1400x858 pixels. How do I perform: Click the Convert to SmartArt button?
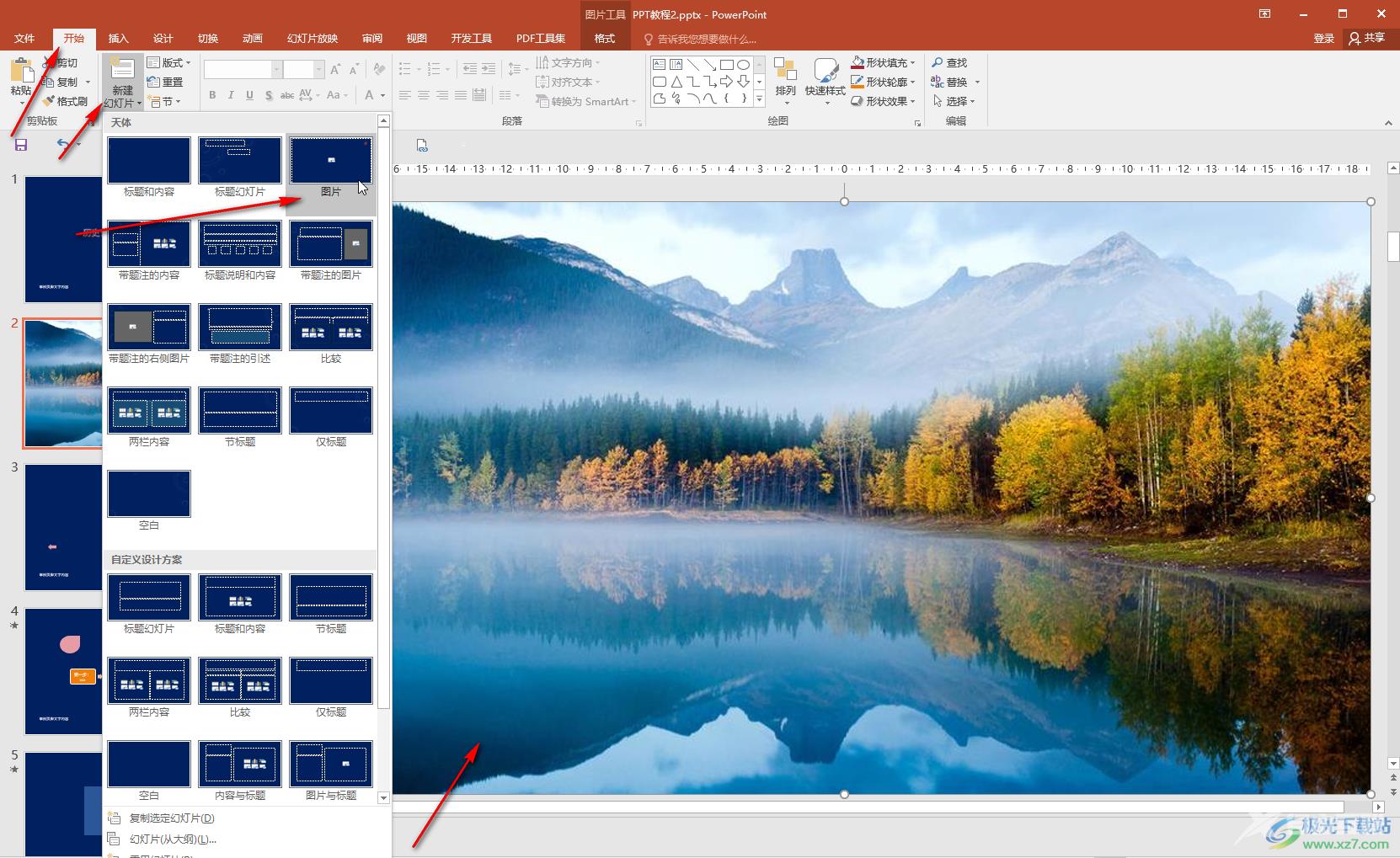coord(586,101)
